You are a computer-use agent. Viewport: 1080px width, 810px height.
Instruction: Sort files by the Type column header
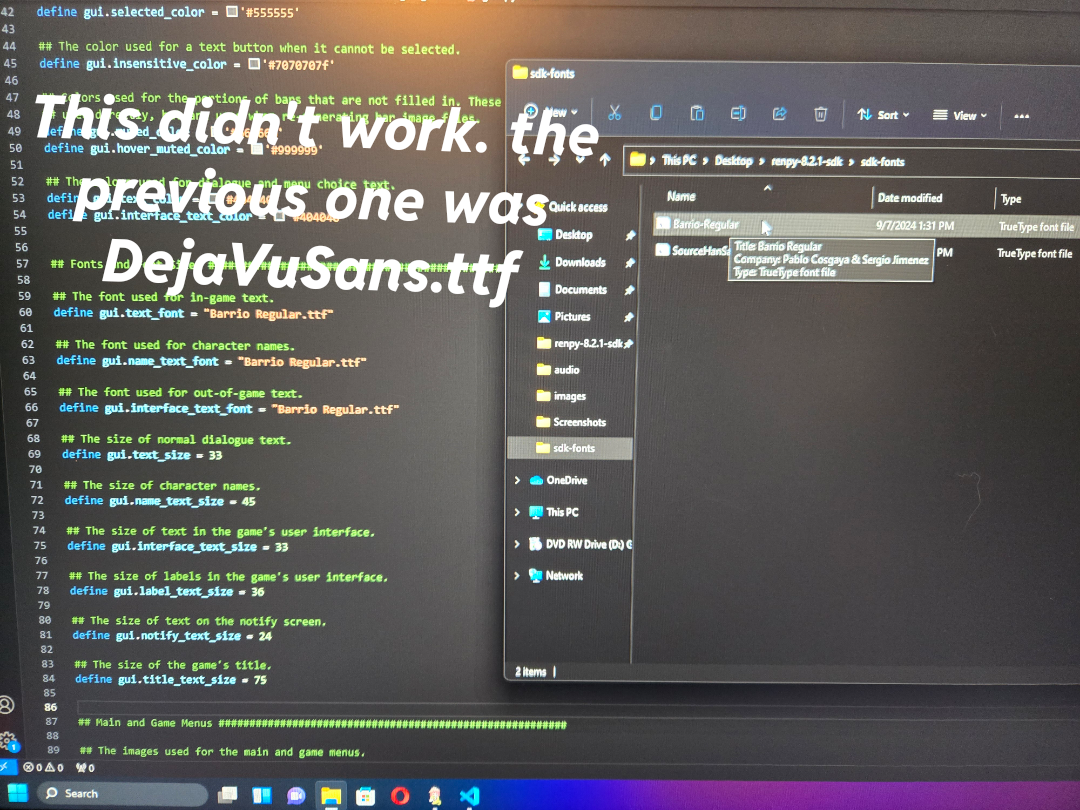tap(1010, 199)
